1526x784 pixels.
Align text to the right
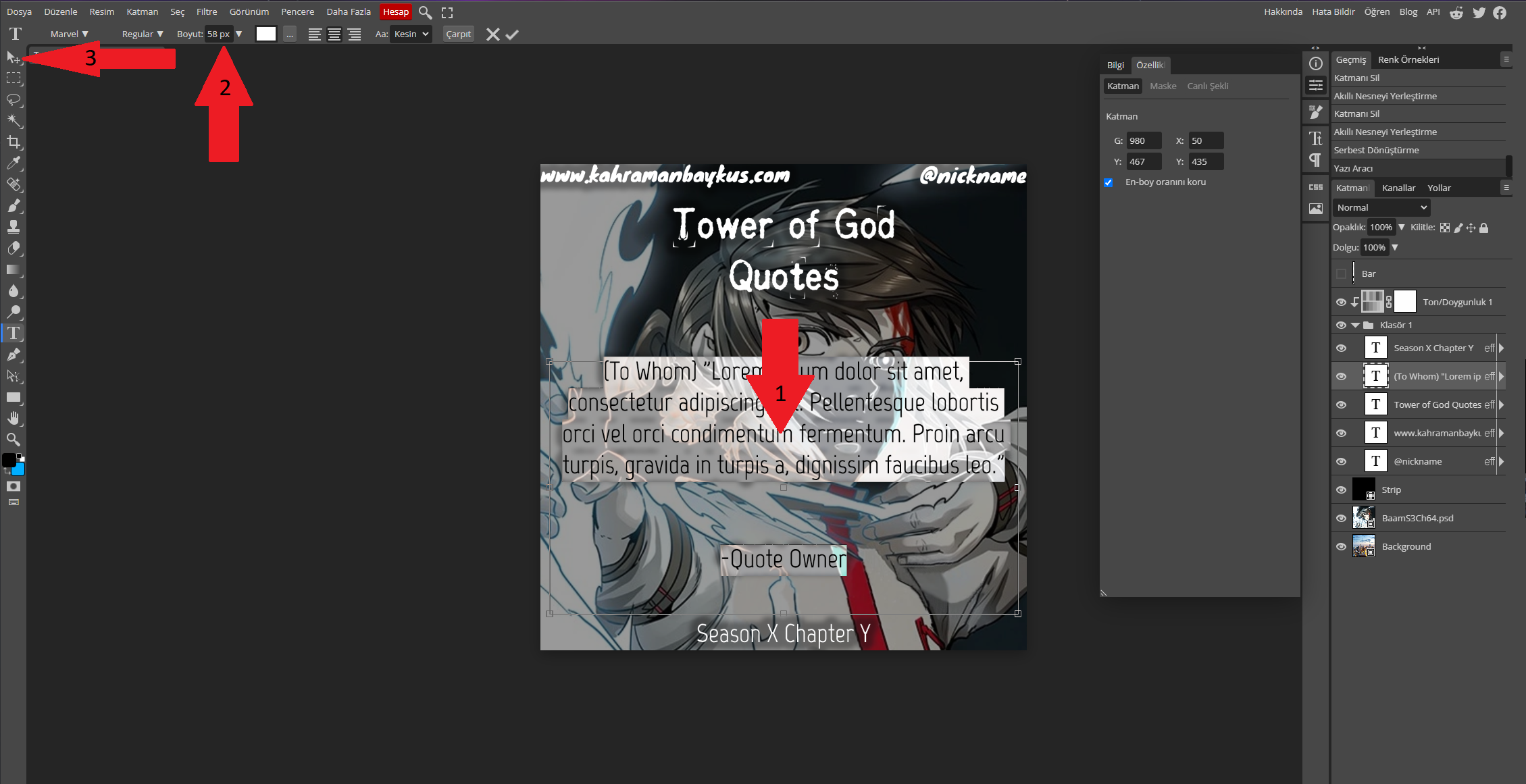[355, 34]
